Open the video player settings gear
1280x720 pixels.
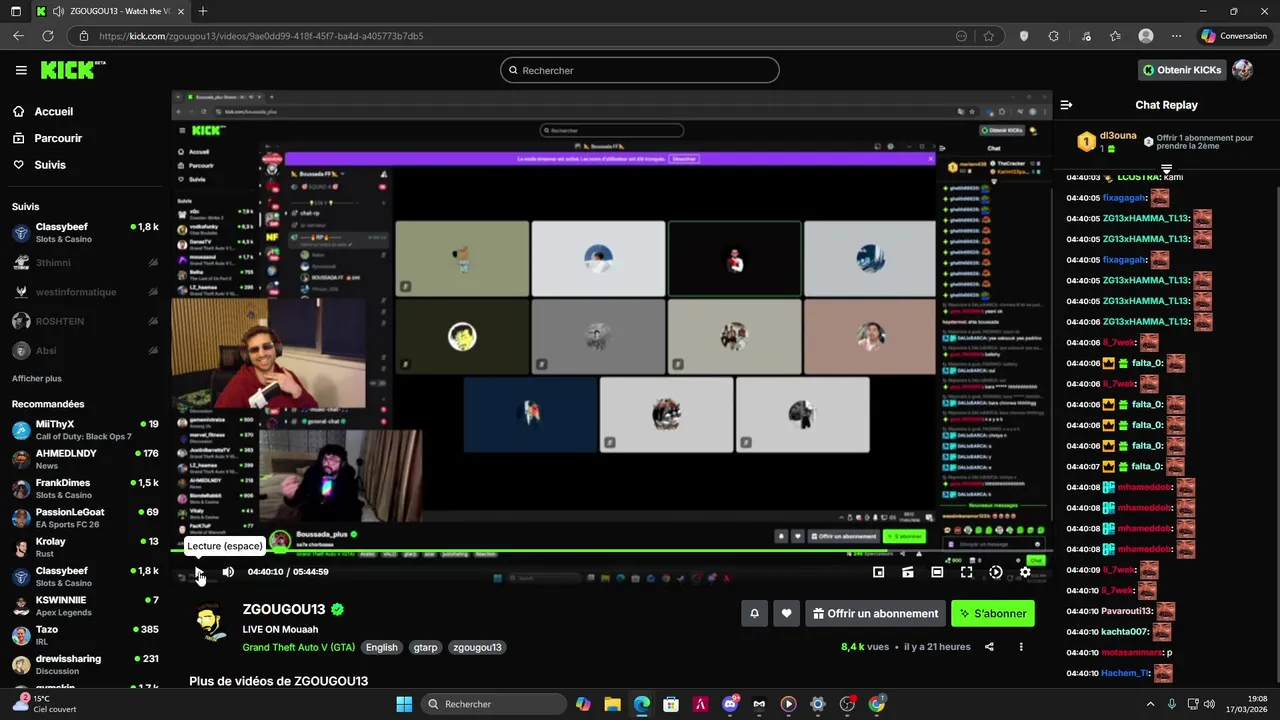(1025, 572)
